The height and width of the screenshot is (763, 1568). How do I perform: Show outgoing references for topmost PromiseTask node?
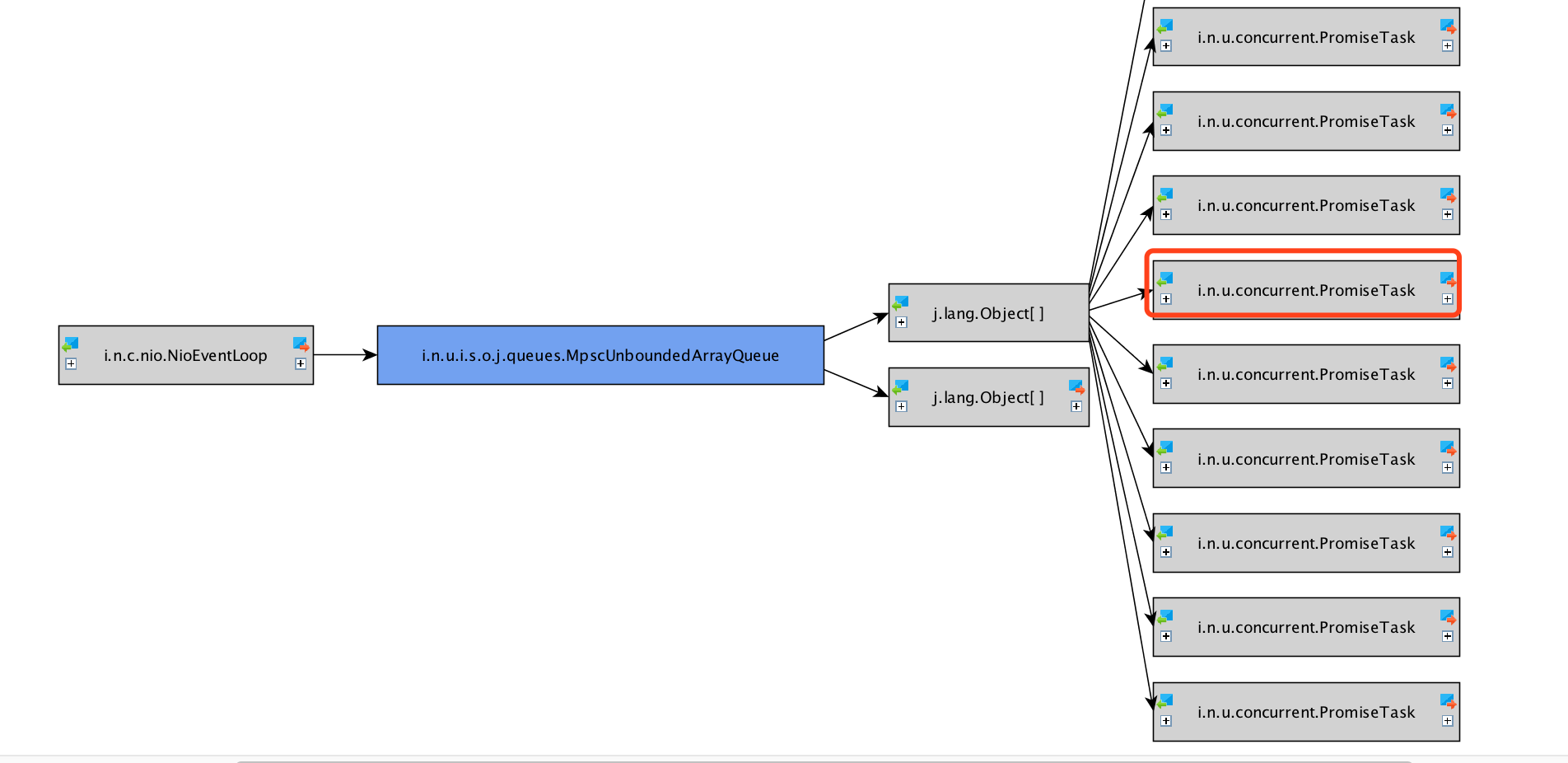pyautogui.click(x=1448, y=26)
